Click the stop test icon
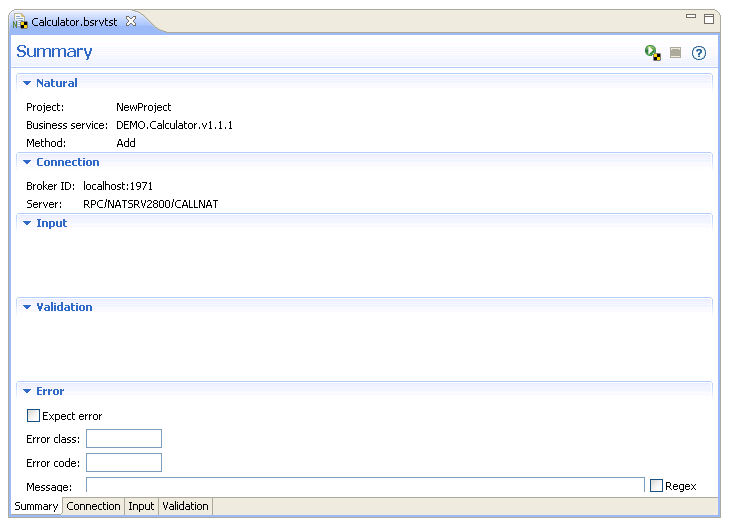 click(676, 53)
